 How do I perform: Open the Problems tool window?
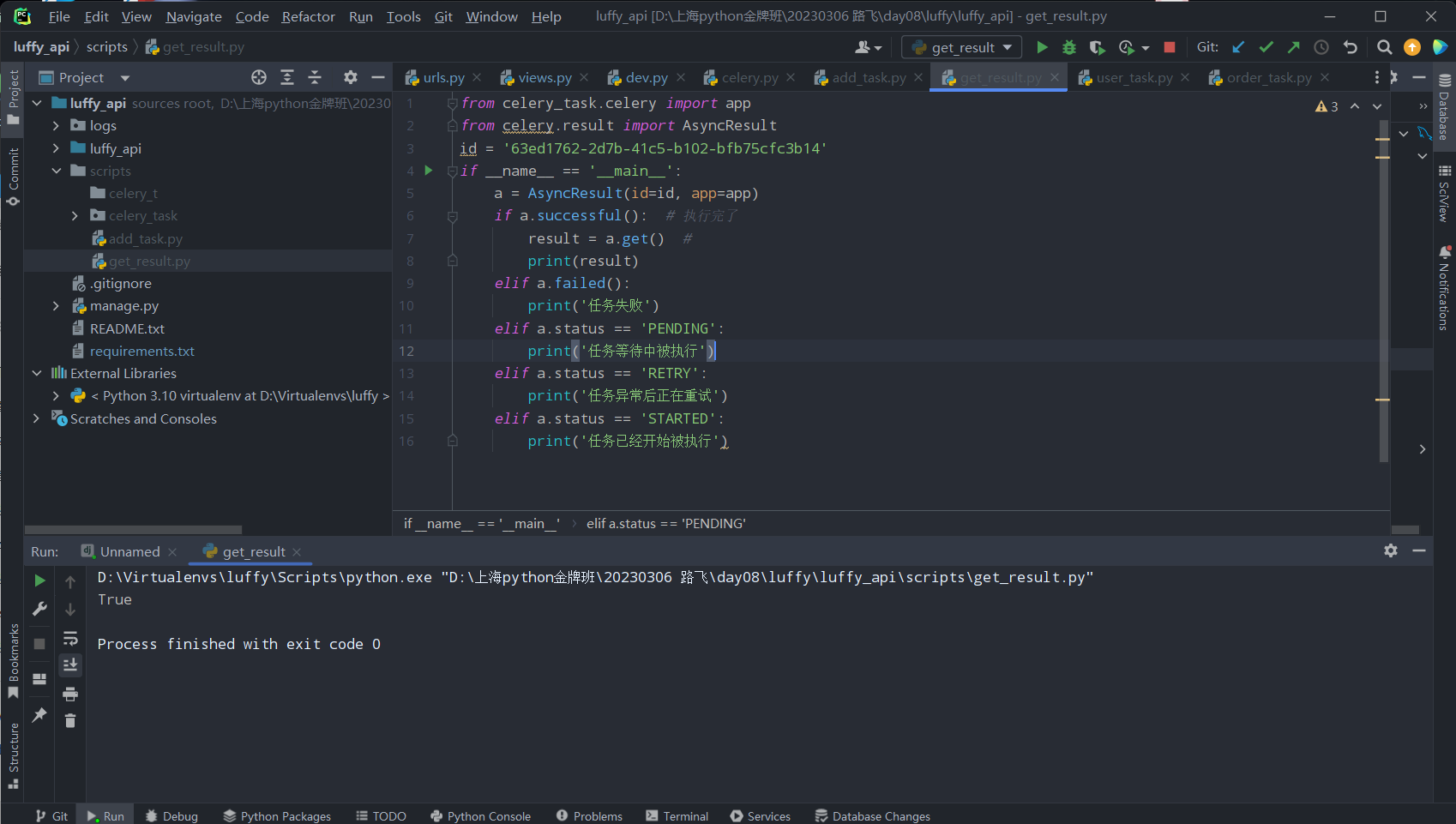(x=589, y=815)
